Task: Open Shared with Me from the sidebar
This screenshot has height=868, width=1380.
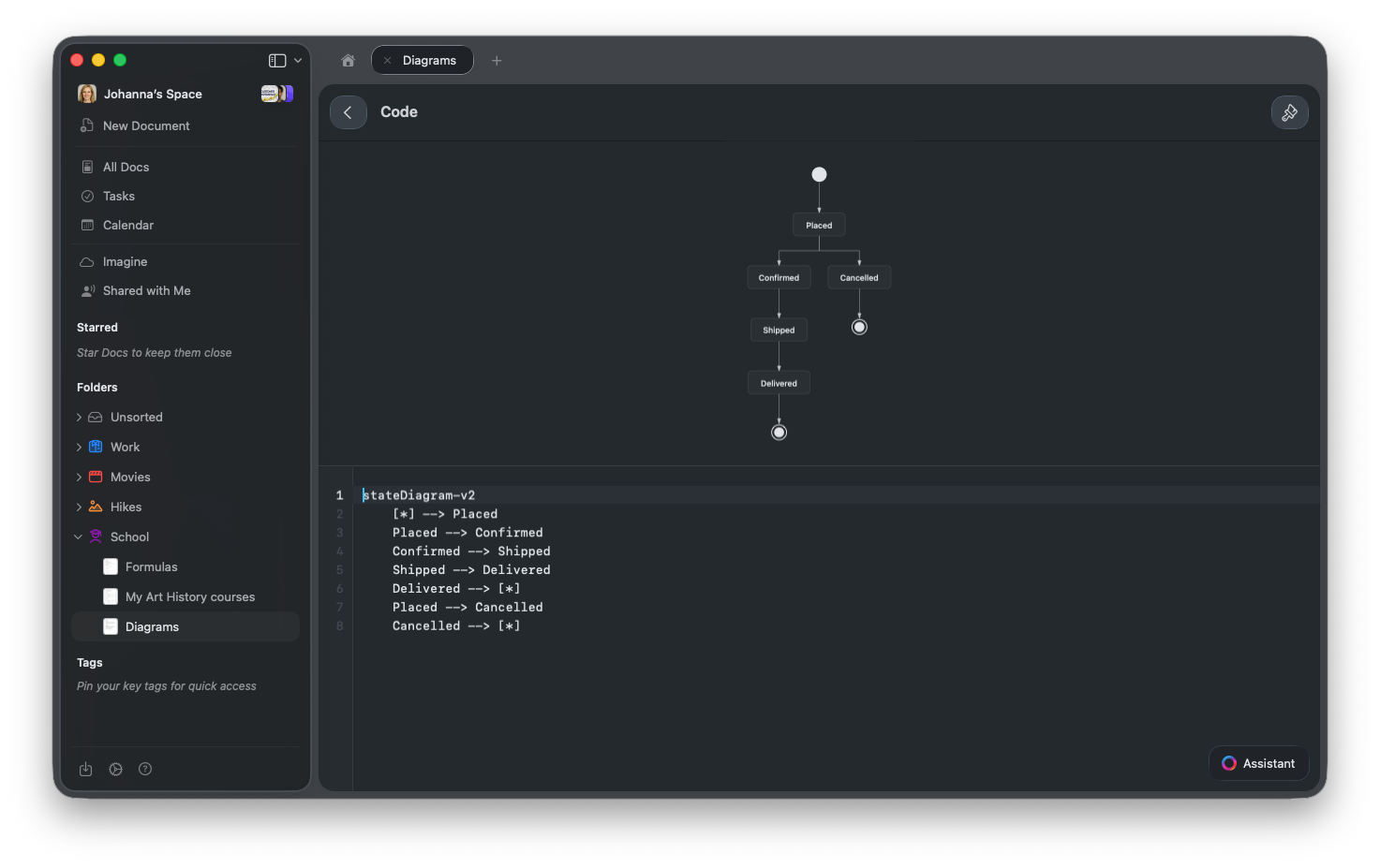Action: 146,290
